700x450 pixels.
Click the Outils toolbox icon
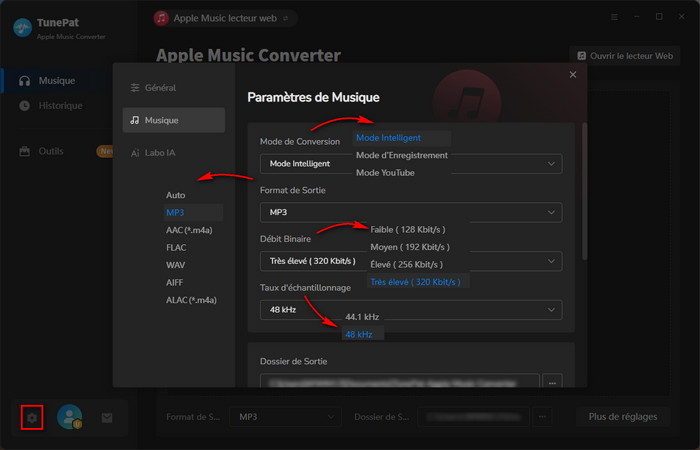coord(25,151)
